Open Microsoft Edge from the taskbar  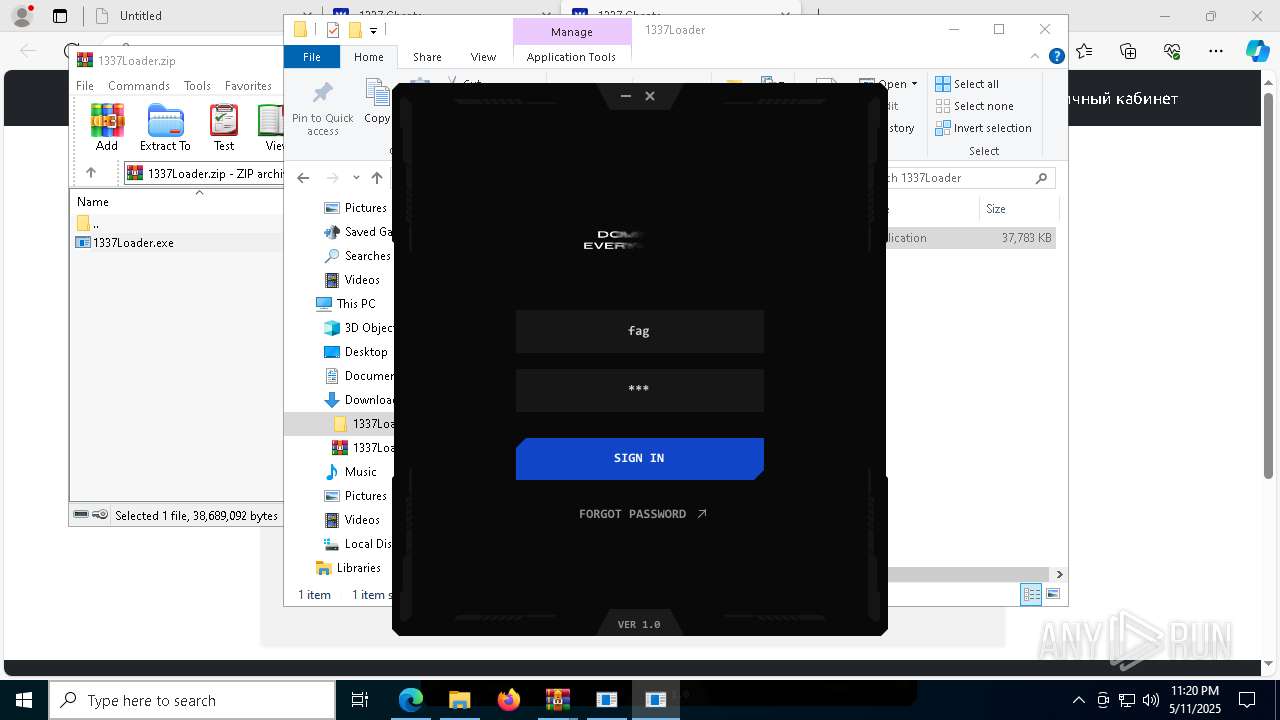pyautogui.click(x=411, y=700)
